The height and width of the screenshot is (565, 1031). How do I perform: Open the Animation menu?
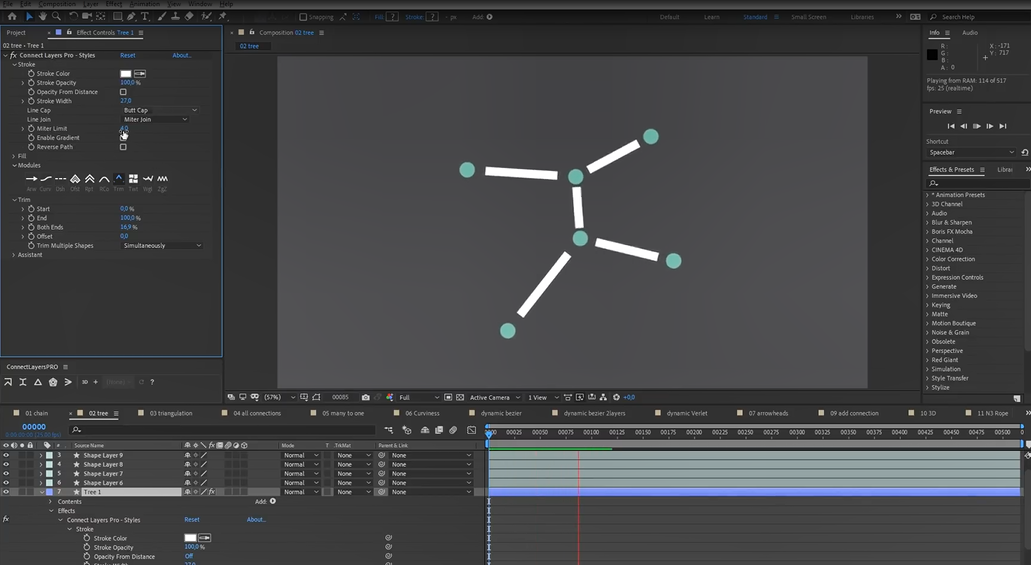click(x=145, y=4)
